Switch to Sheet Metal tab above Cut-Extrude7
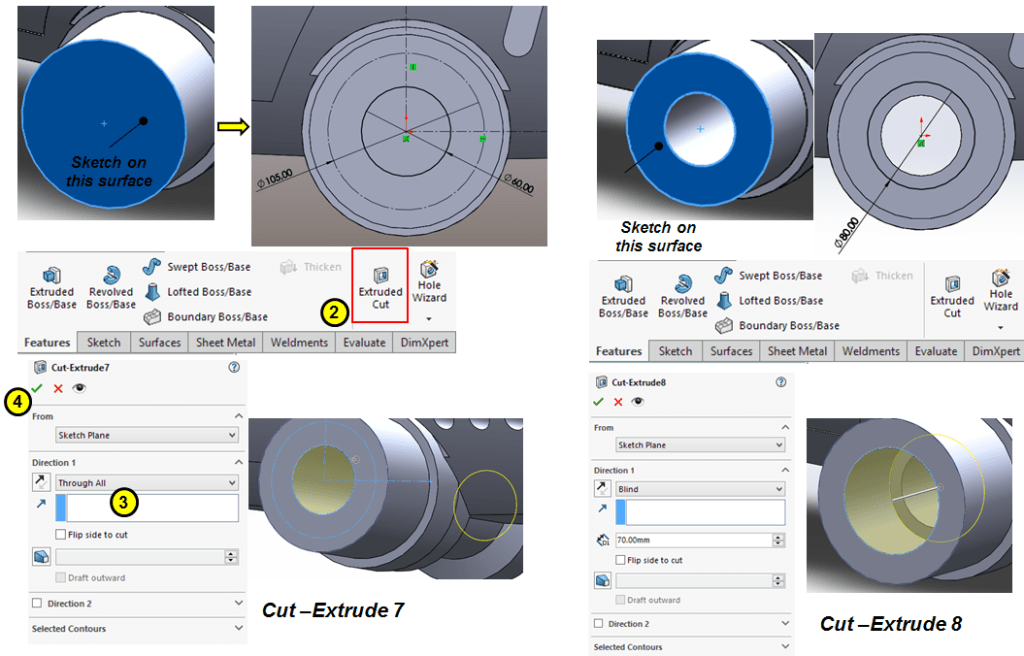 [x=225, y=342]
